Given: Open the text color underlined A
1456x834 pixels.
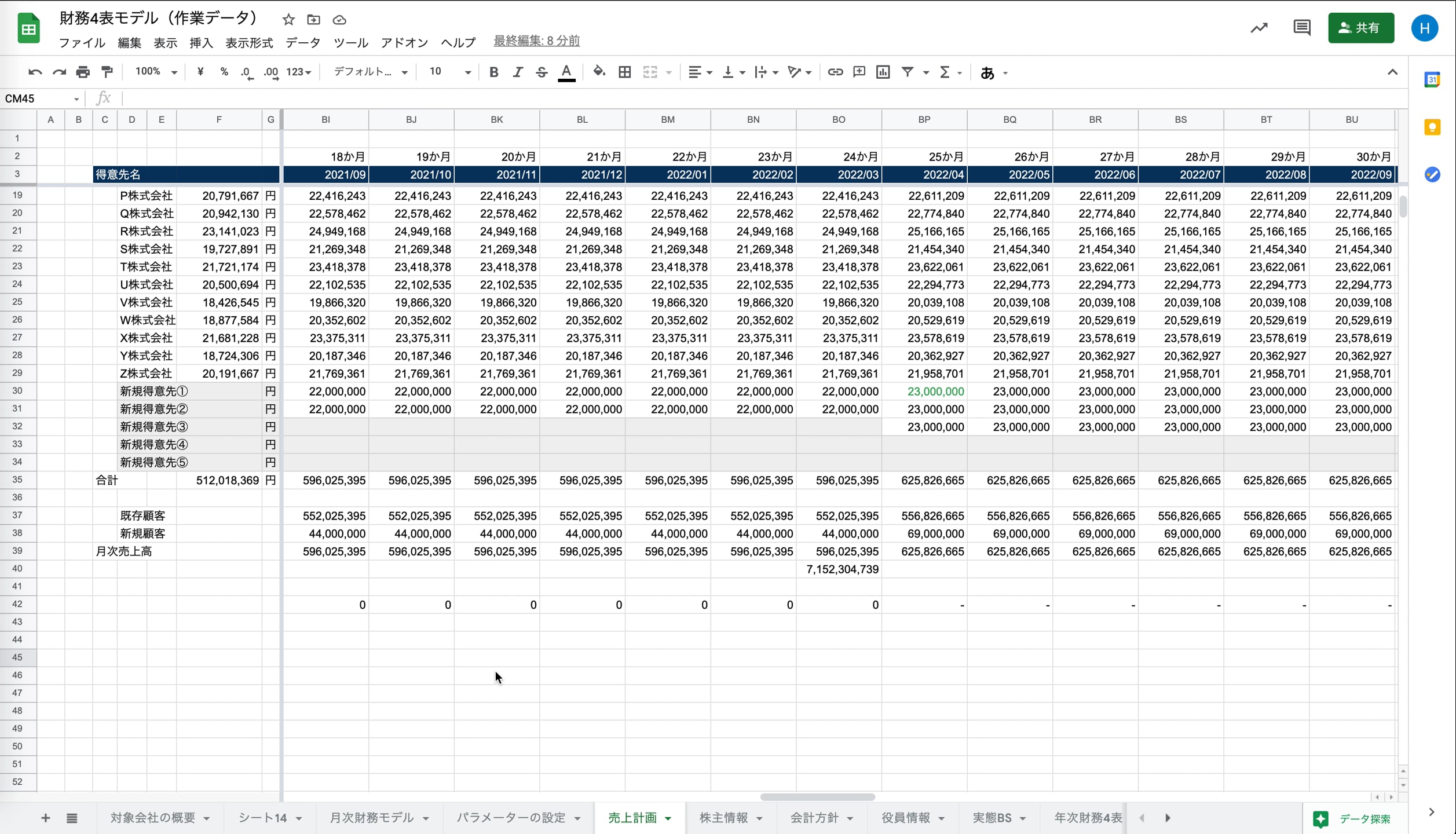Looking at the screenshot, I should (x=566, y=72).
